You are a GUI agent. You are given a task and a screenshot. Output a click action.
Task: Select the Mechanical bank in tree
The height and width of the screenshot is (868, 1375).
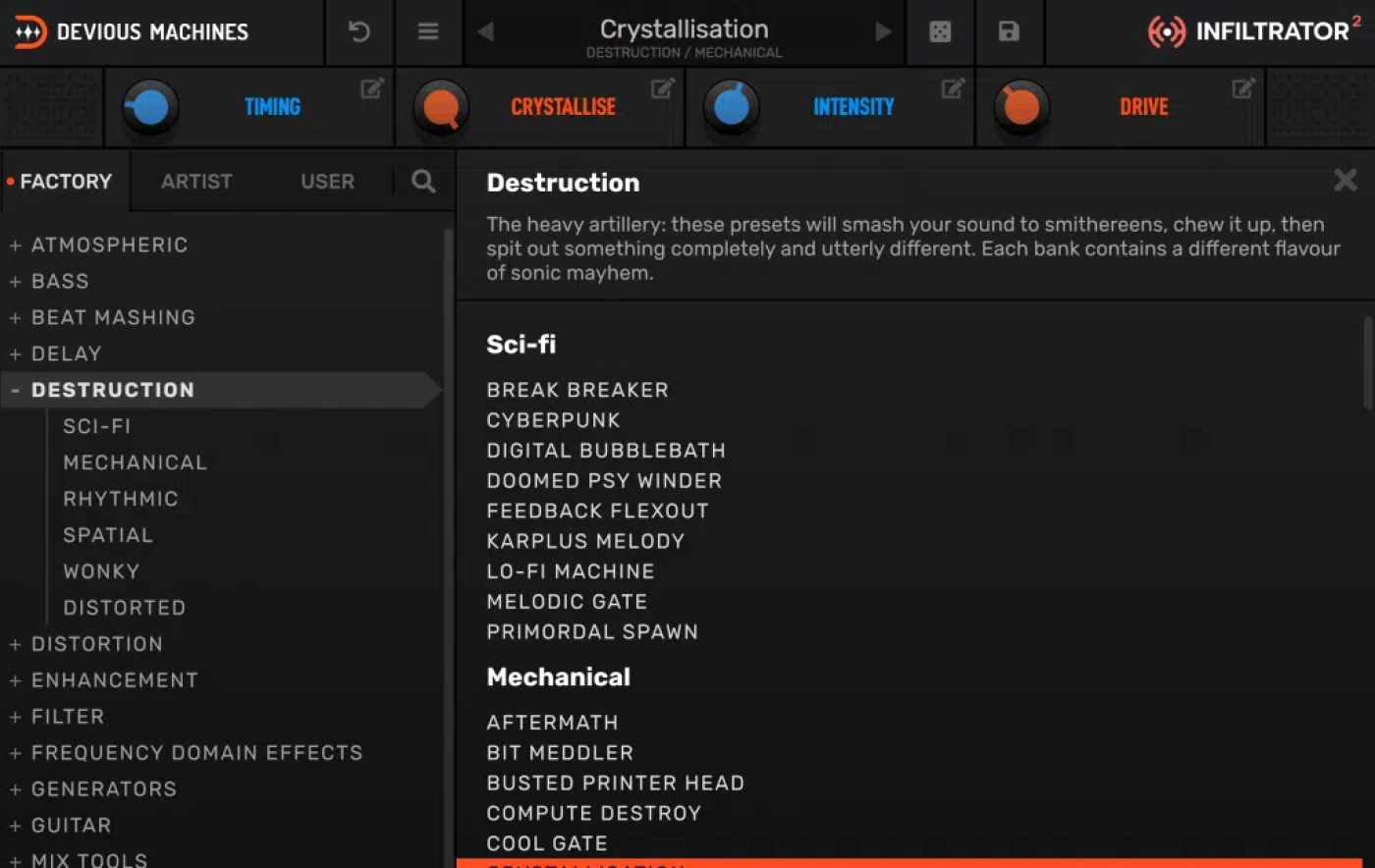click(135, 462)
